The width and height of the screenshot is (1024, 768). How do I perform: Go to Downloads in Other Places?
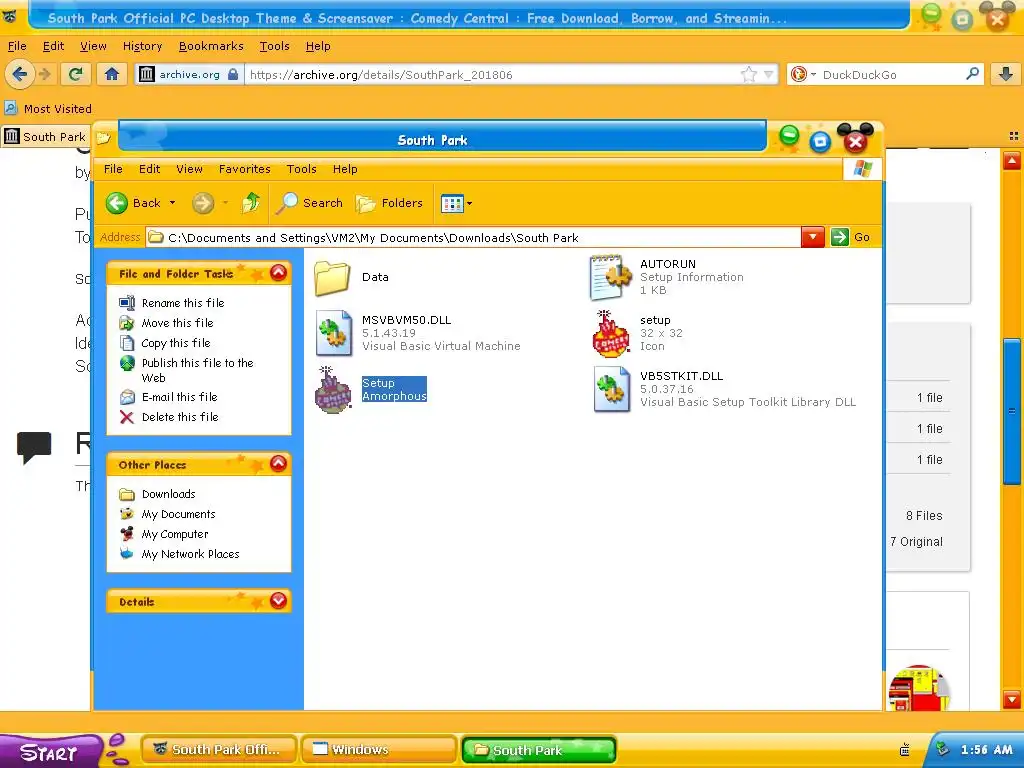[168, 494]
